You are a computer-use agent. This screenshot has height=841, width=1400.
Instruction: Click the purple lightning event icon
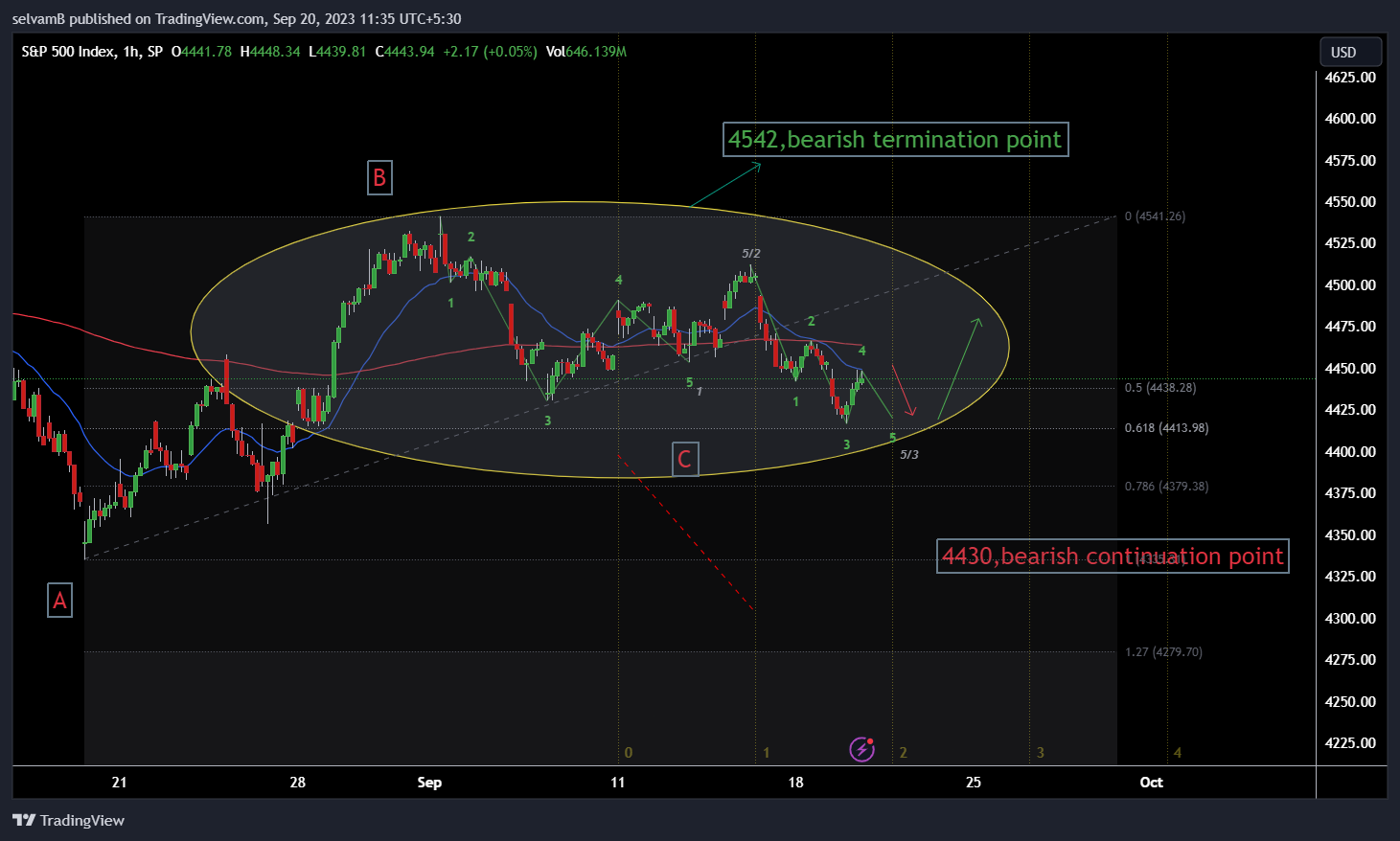tap(862, 749)
